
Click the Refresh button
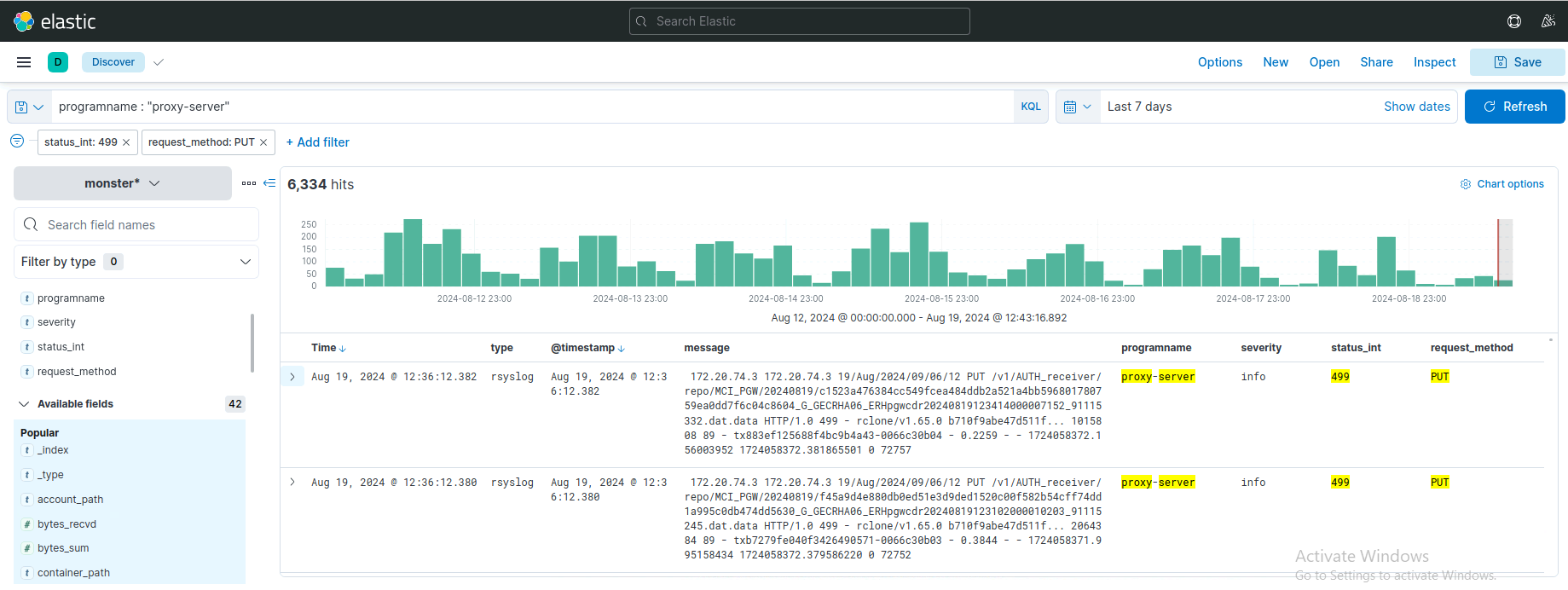coord(1514,107)
